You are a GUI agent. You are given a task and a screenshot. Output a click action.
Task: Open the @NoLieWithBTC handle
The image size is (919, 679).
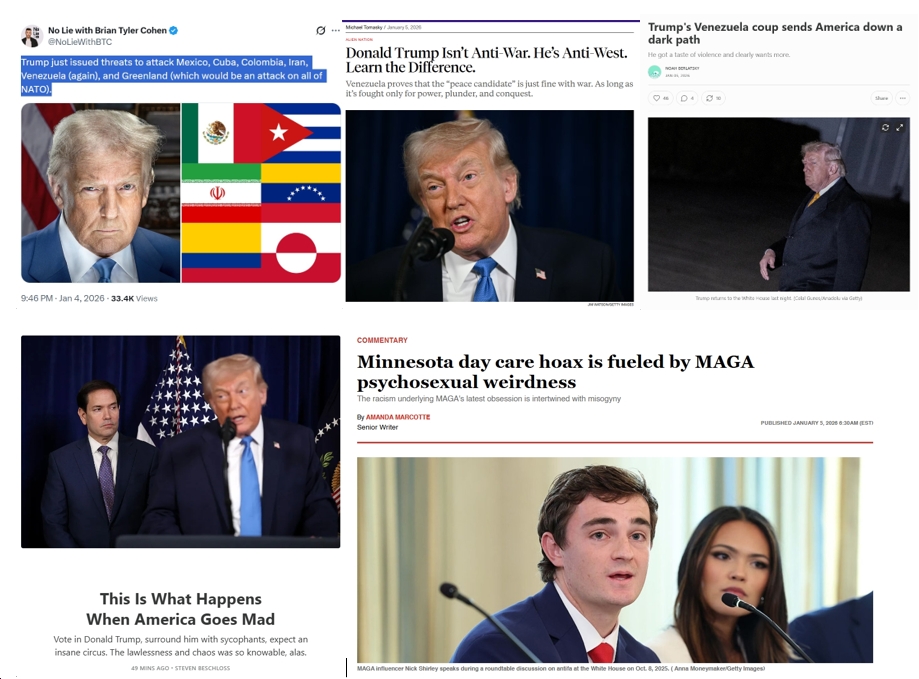click(80, 42)
